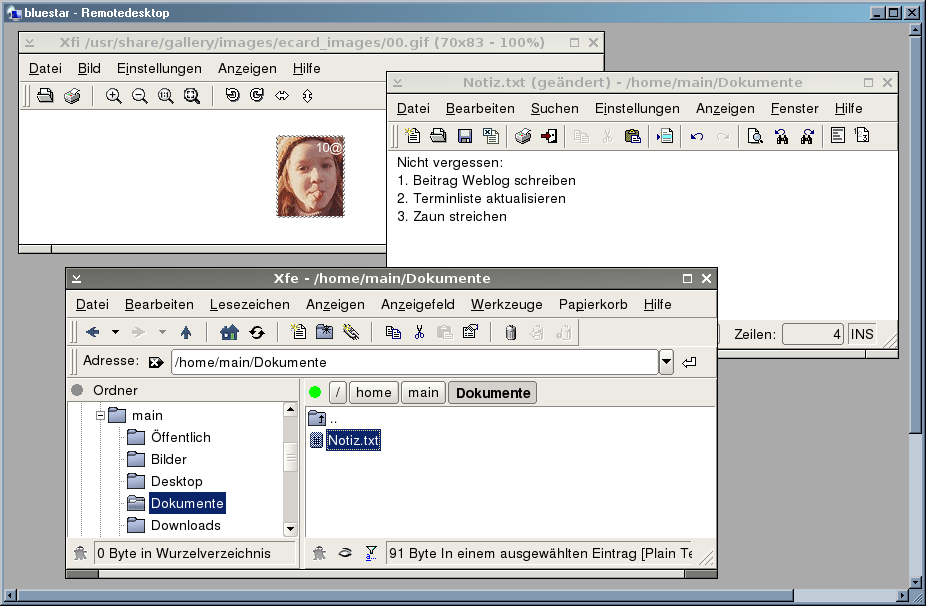Image resolution: width=926 pixels, height=606 pixels.
Task: Rotate the image left in Xfi
Action: tap(232, 96)
